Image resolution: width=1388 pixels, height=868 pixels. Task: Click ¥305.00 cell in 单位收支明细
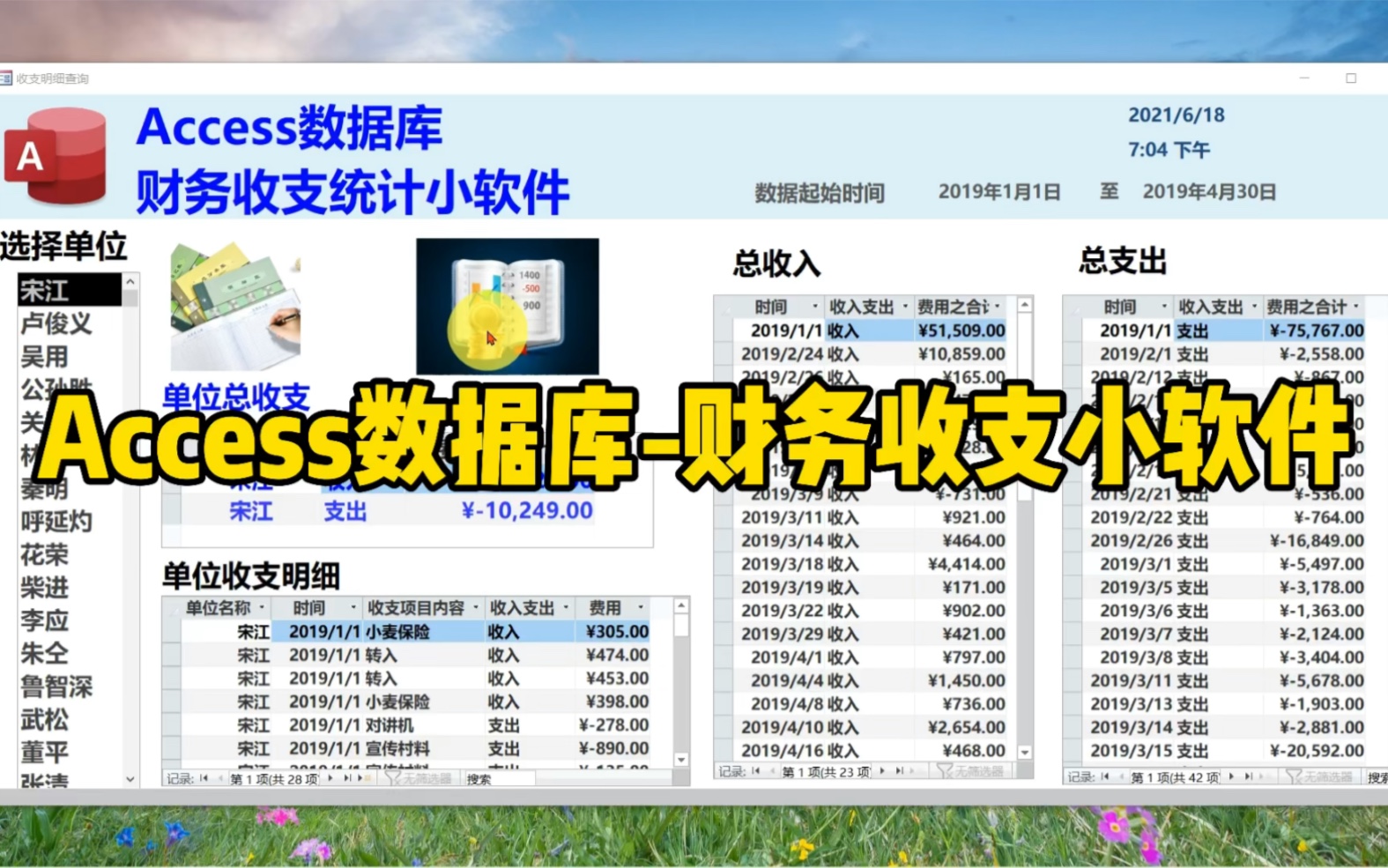click(x=614, y=631)
